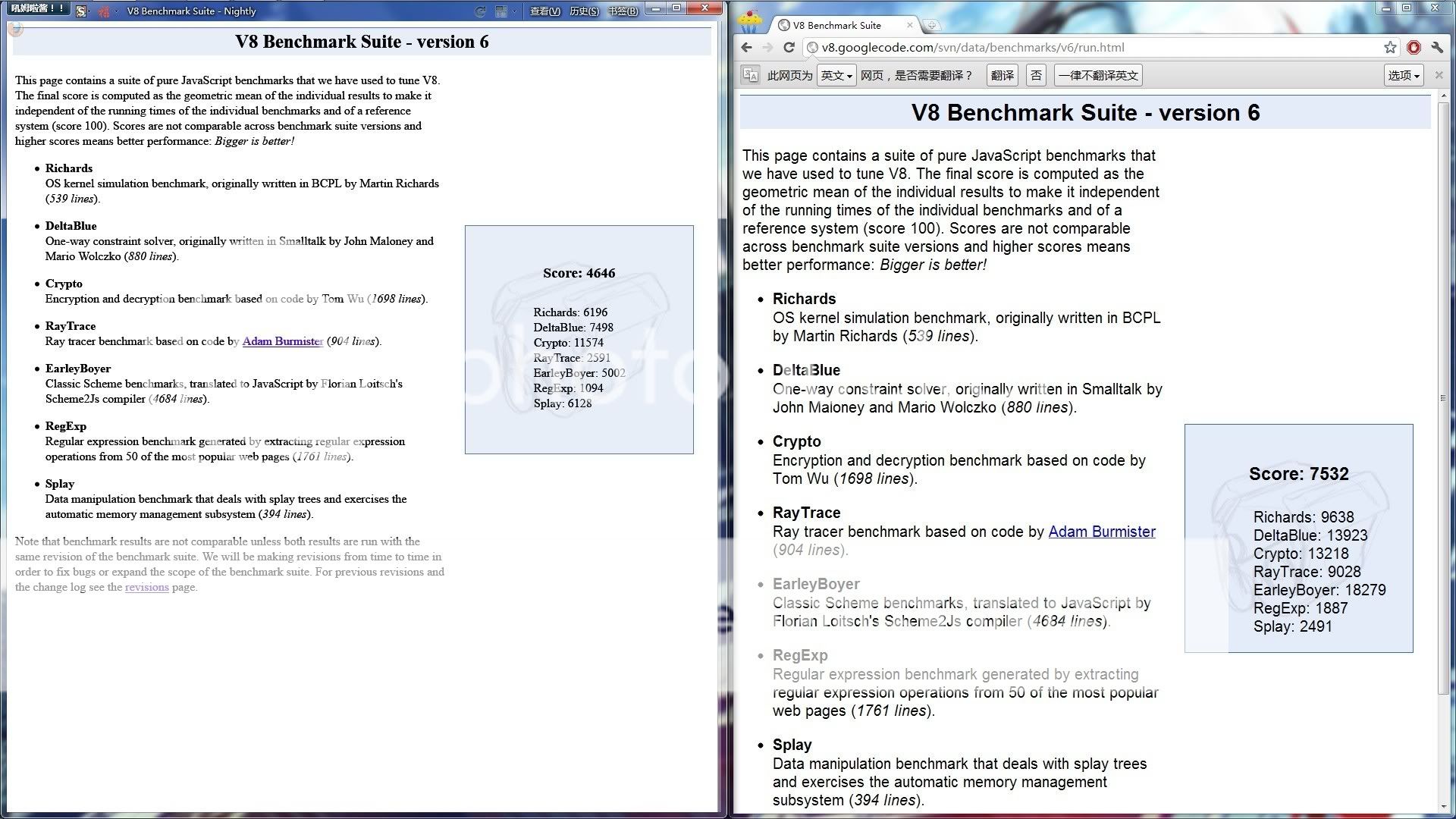Open the dropdown arrow beside the red character icon

(117, 11)
